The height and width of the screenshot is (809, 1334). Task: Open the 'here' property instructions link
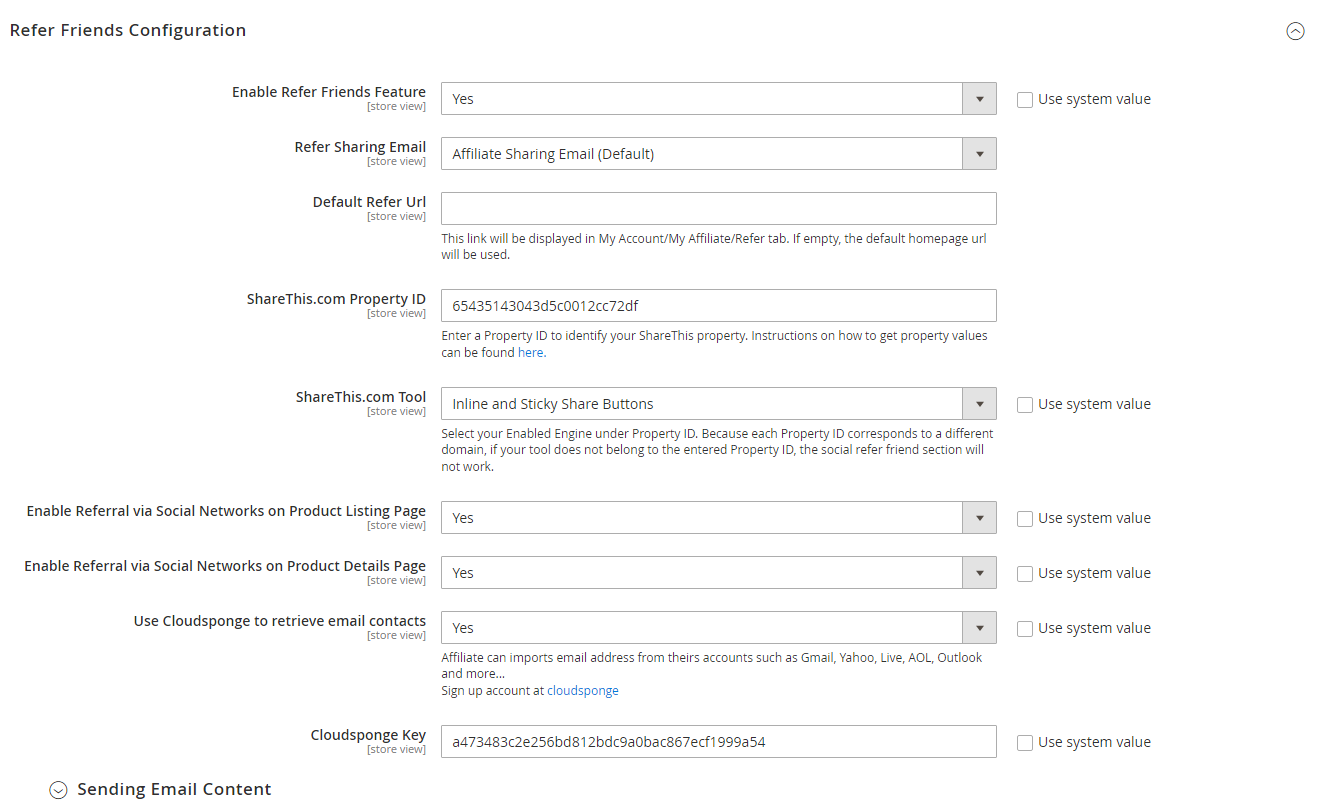coord(530,353)
